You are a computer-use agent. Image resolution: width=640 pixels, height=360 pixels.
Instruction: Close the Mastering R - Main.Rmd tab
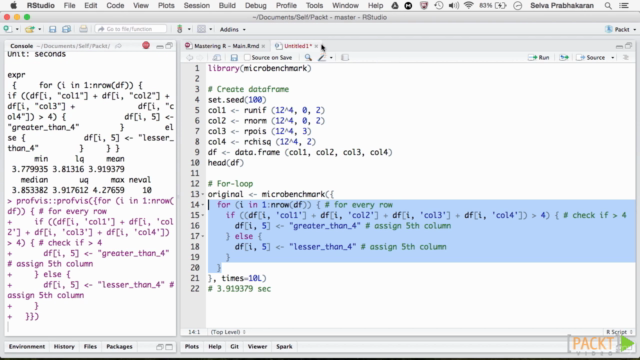click(263, 46)
